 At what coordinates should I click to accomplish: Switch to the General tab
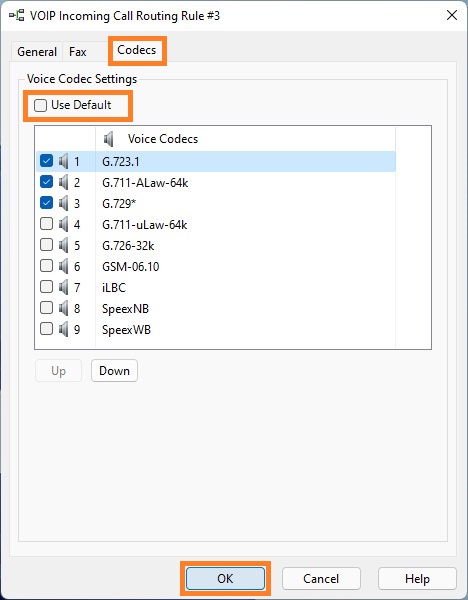click(x=37, y=52)
